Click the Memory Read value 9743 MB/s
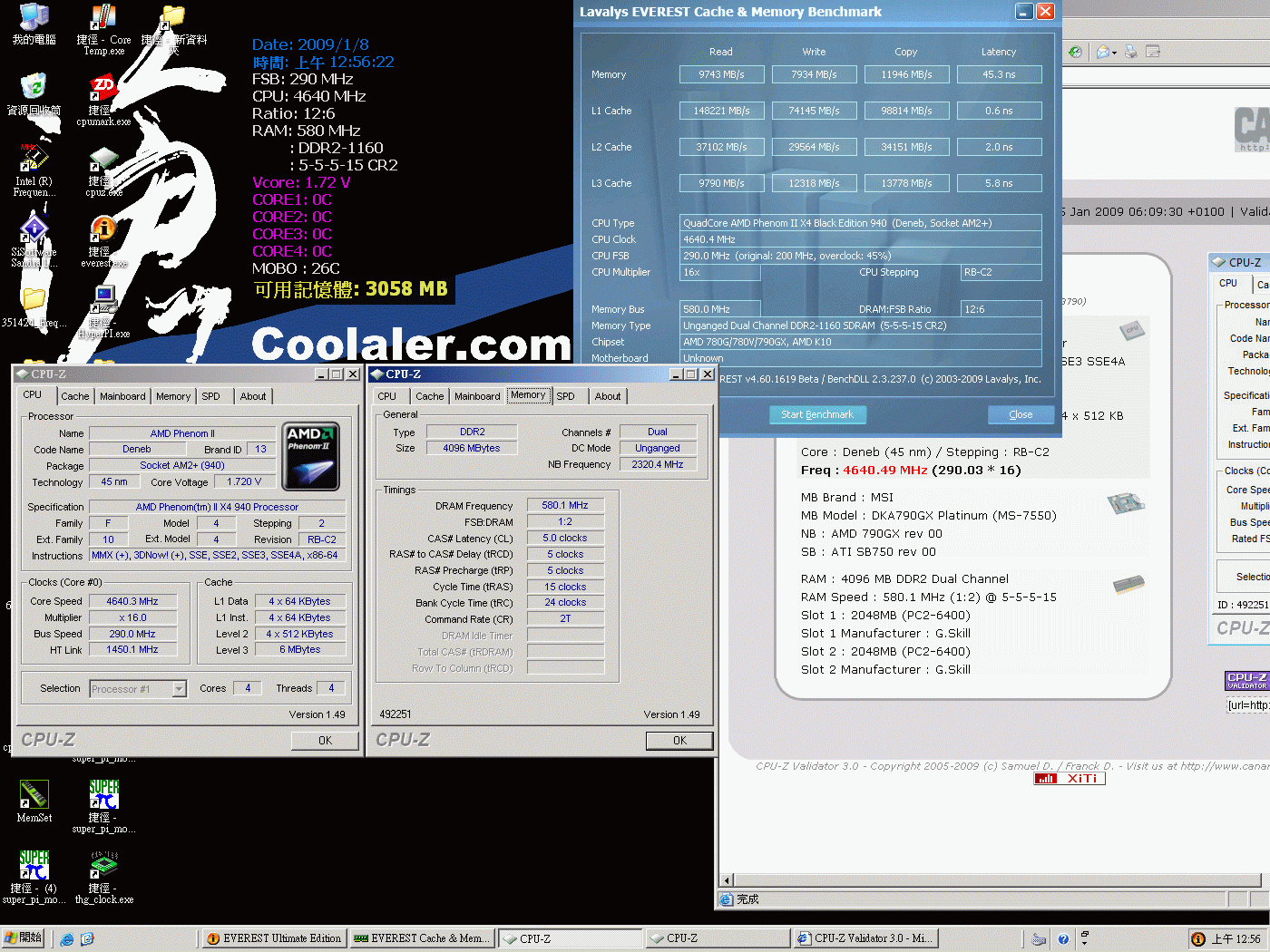 pyautogui.click(x=721, y=74)
